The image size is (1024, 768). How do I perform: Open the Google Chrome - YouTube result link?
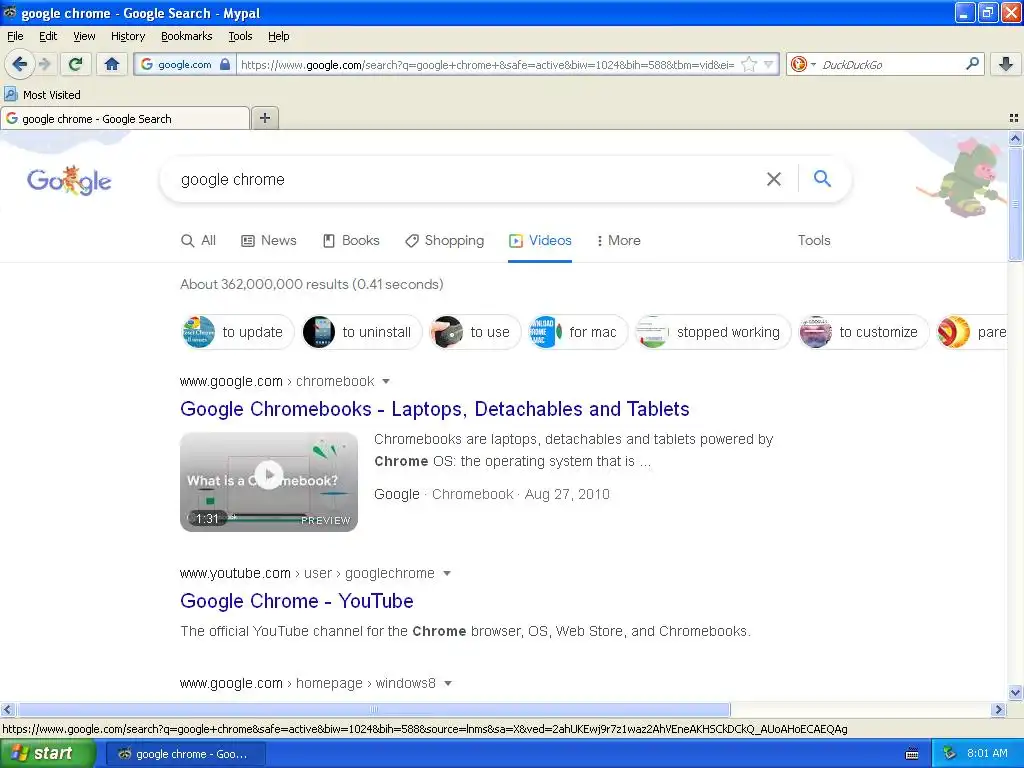[x=296, y=601]
